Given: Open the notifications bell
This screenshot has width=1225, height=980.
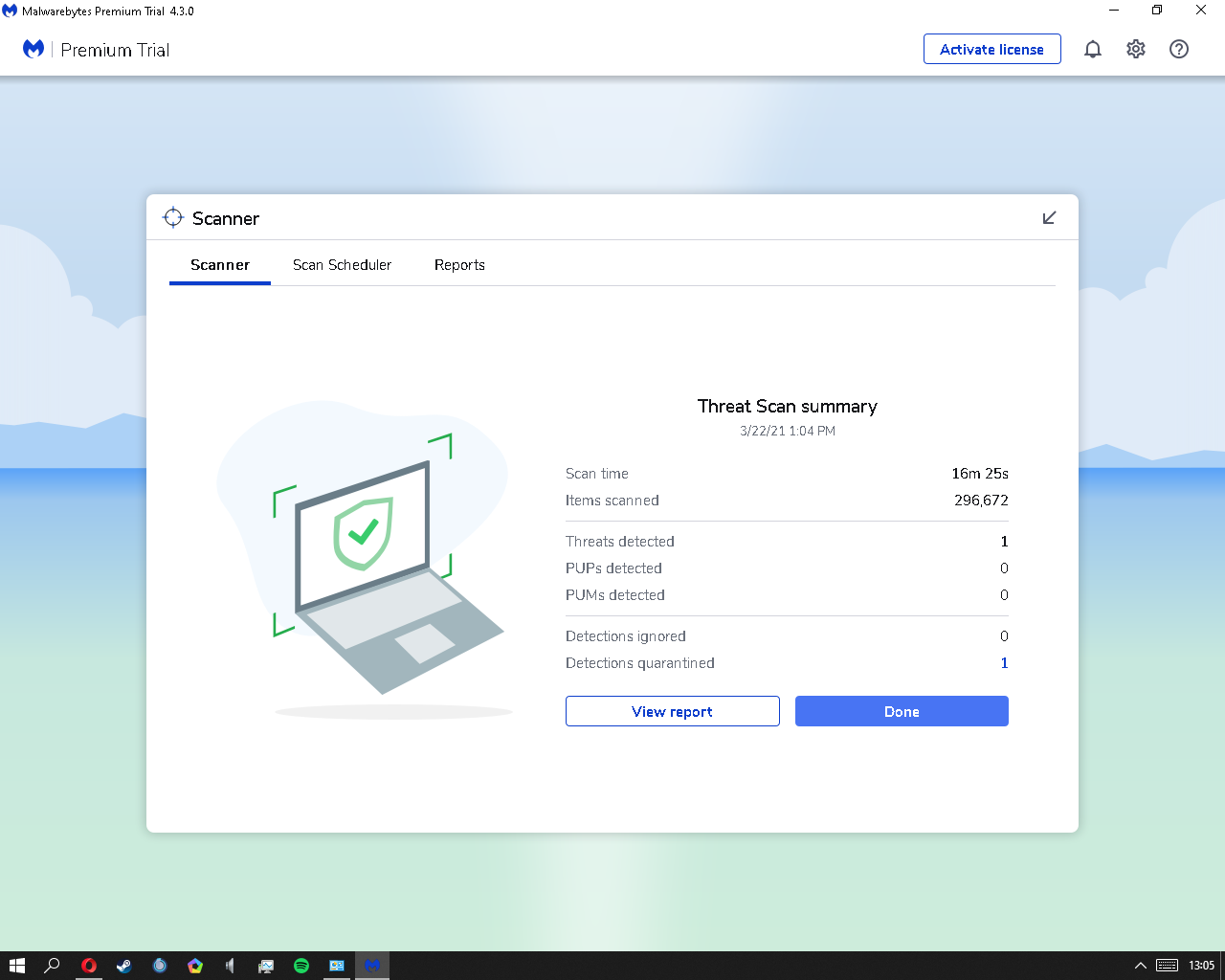Looking at the screenshot, I should point(1093,49).
